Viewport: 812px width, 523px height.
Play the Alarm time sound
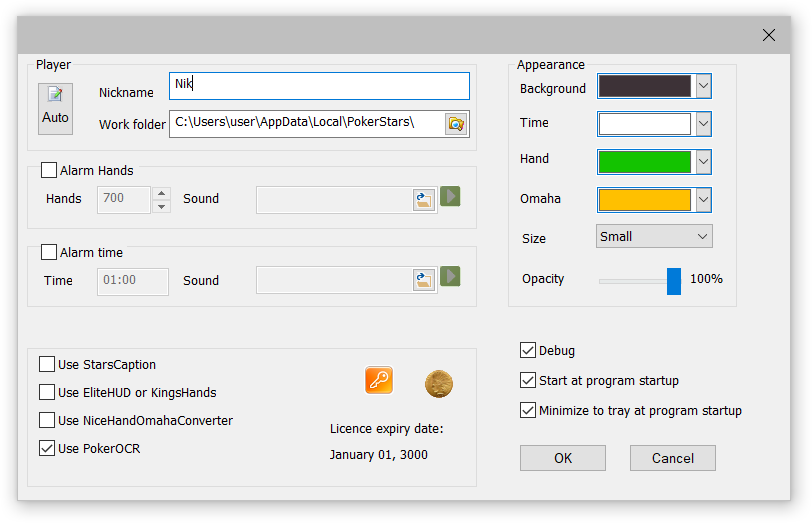point(450,277)
